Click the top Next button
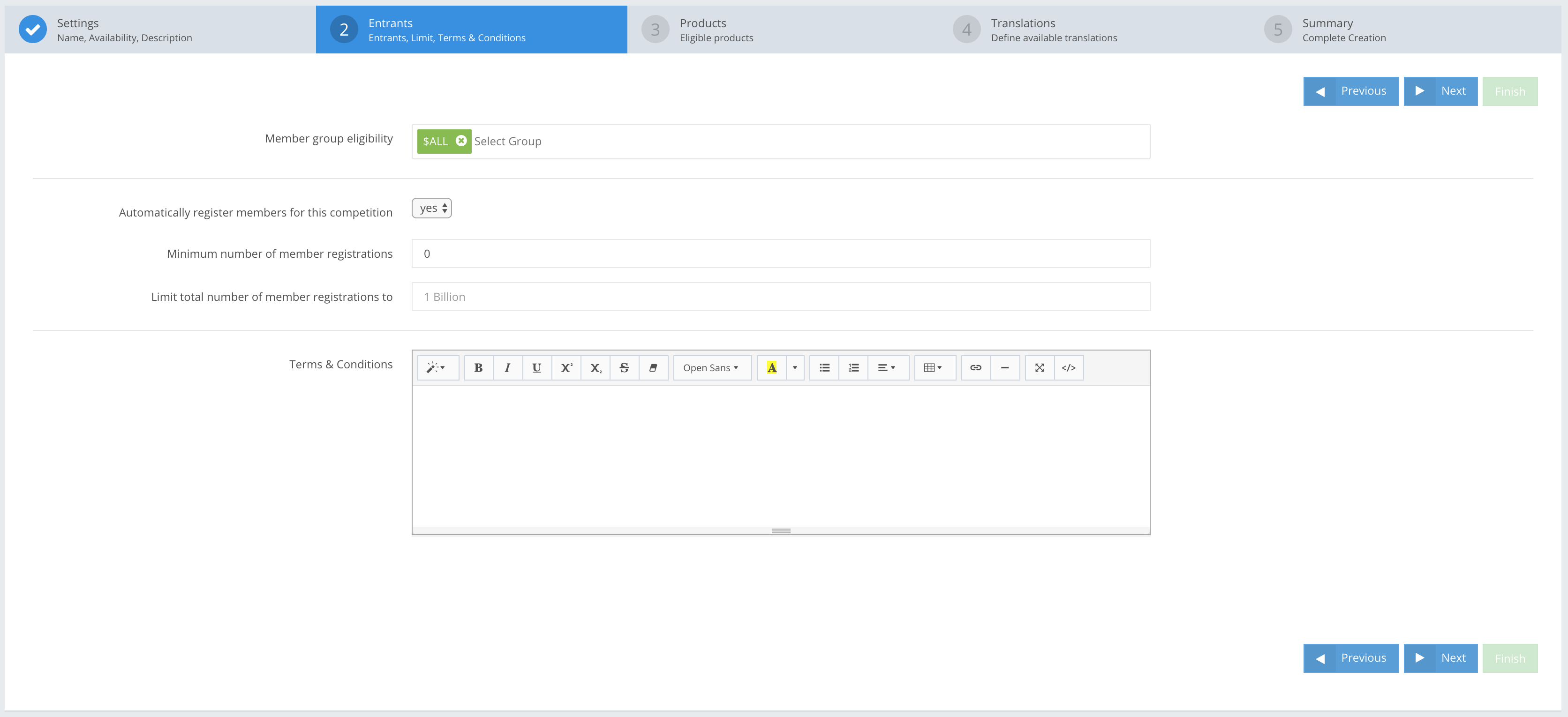 [1440, 91]
